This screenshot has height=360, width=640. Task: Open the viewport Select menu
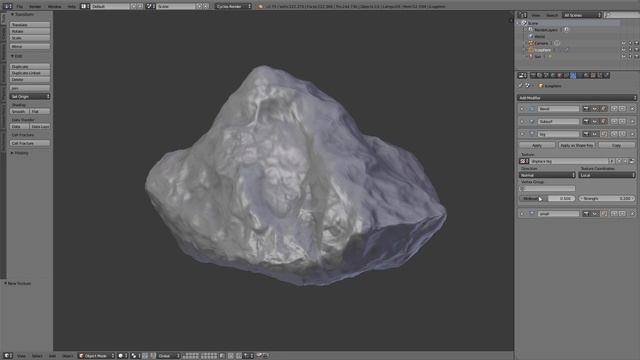click(x=37, y=356)
